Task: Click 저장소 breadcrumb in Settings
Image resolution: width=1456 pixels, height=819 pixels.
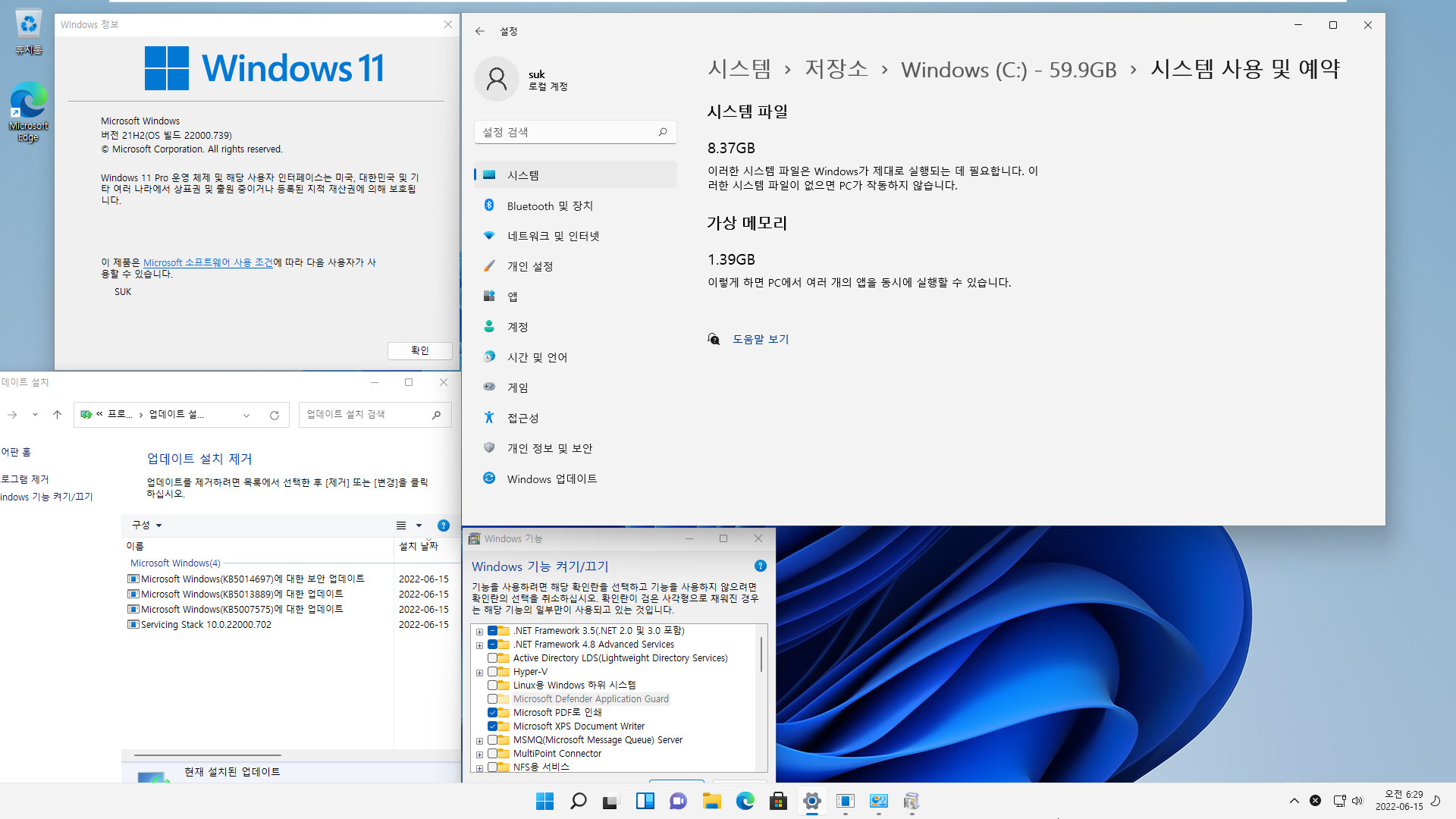Action: [836, 69]
